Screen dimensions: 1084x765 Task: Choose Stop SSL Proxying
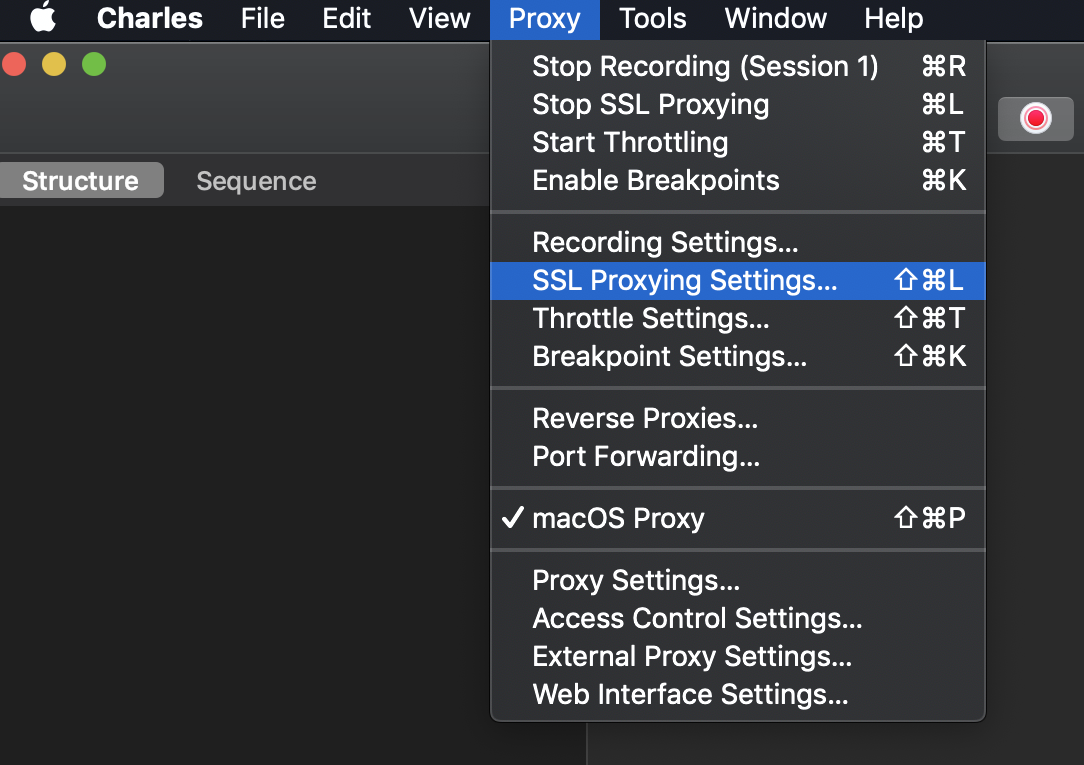point(738,104)
